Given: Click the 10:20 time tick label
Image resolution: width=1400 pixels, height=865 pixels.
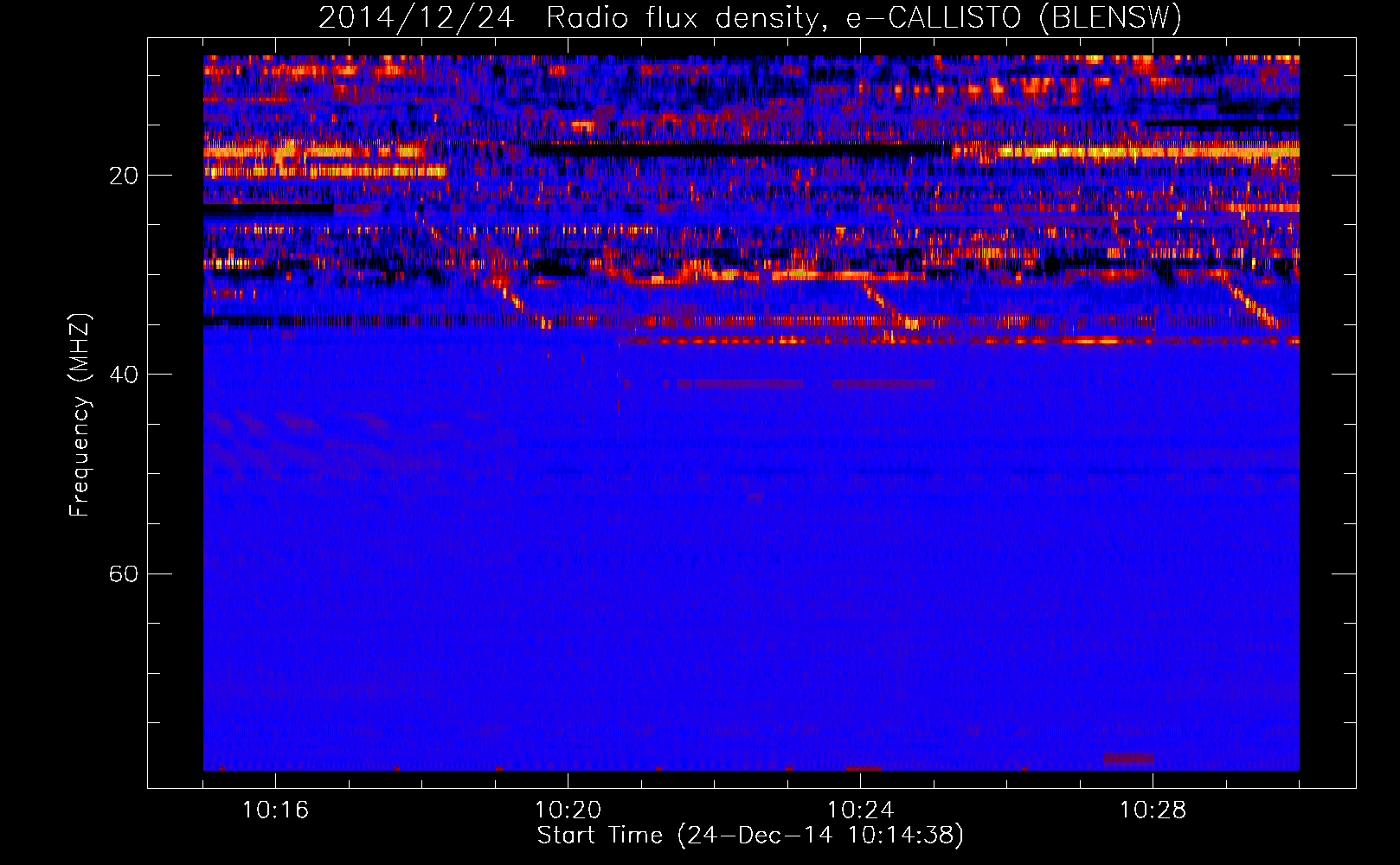Looking at the screenshot, I should pyautogui.click(x=568, y=811).
